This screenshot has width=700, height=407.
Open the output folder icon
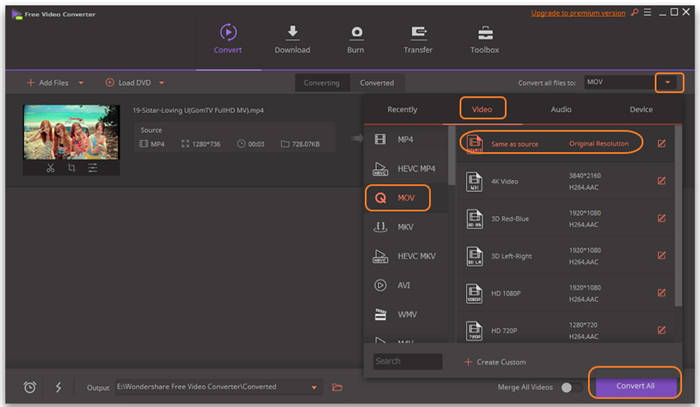click(337, 387)
